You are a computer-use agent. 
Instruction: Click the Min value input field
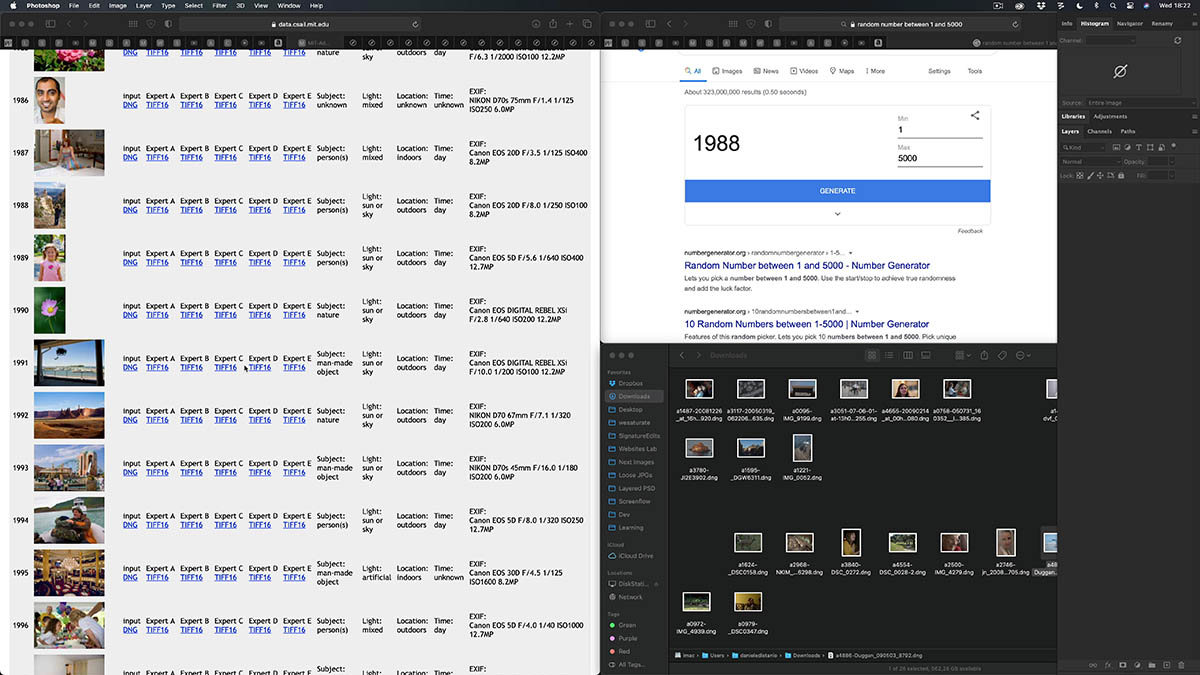pos(940,130)
